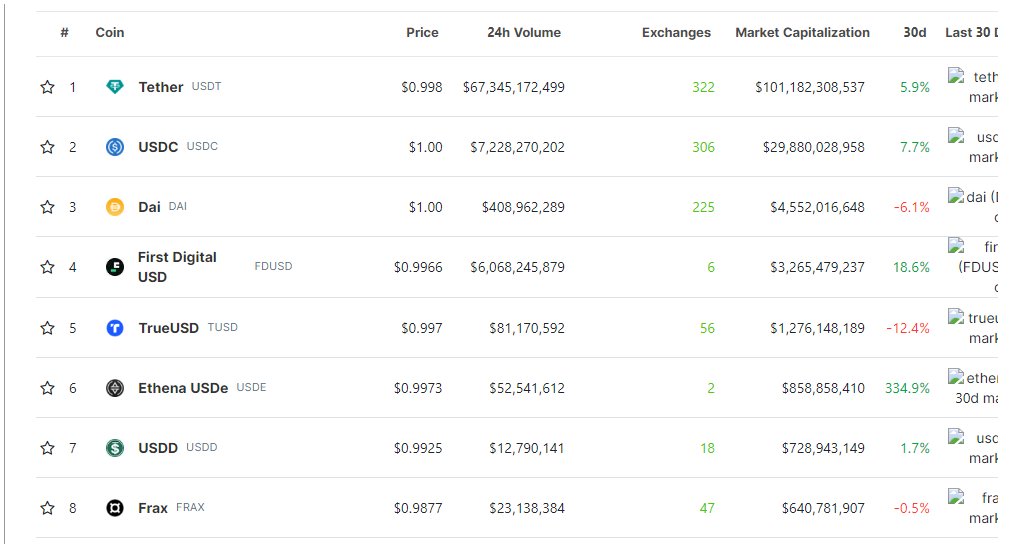The image size is (1019, 548).
Task: Sort by 30d change header
Action: [x=915, y=33]
